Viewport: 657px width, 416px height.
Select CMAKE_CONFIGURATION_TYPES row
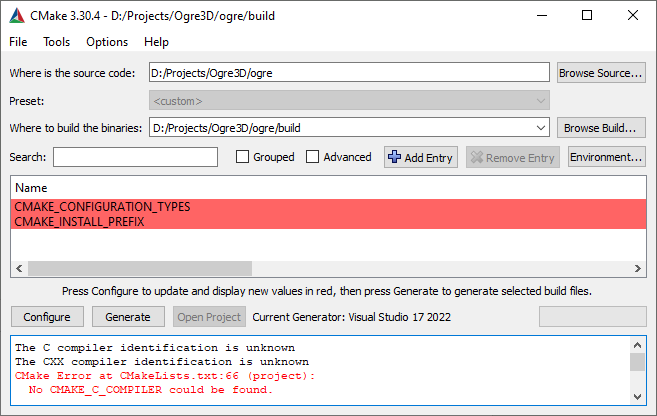pos(328,207)
